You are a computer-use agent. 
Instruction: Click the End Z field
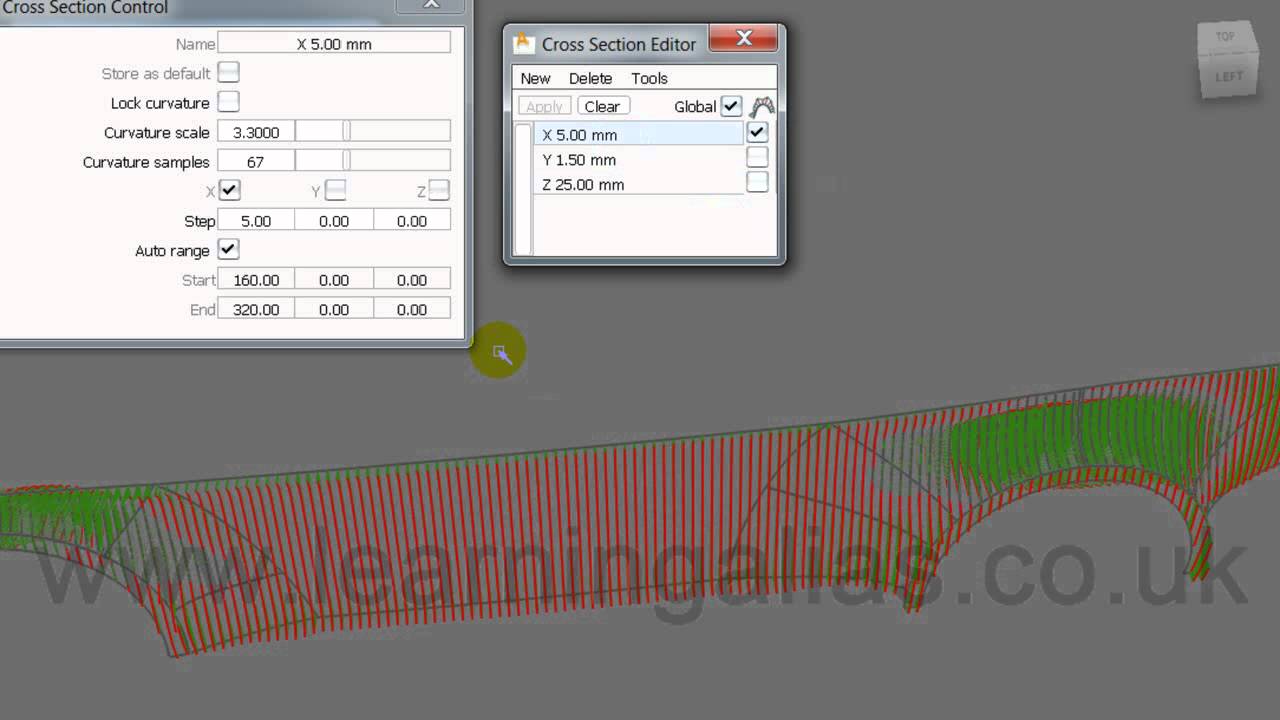412,310
